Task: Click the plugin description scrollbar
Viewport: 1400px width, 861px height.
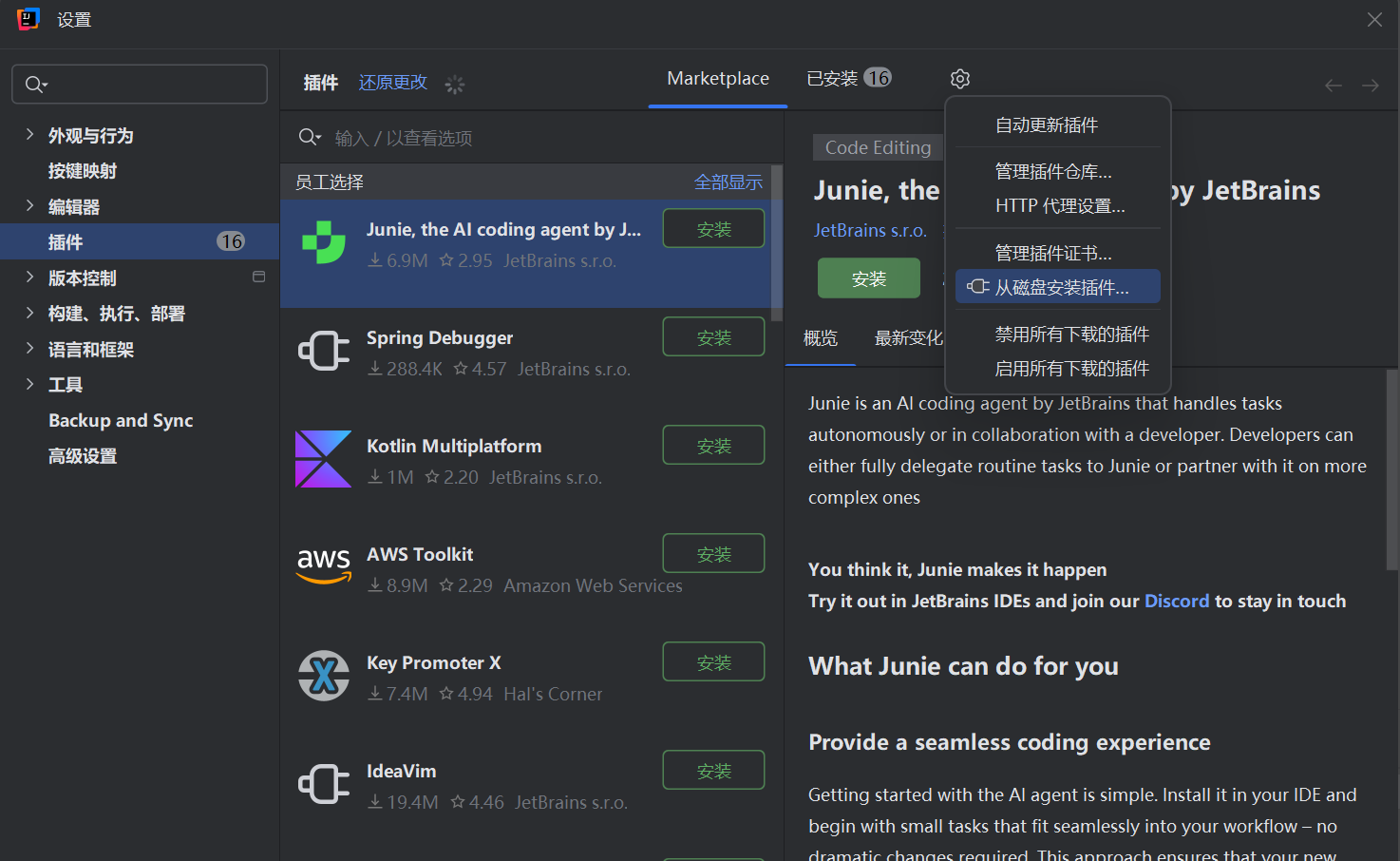Action: [x=1392, y=469]
